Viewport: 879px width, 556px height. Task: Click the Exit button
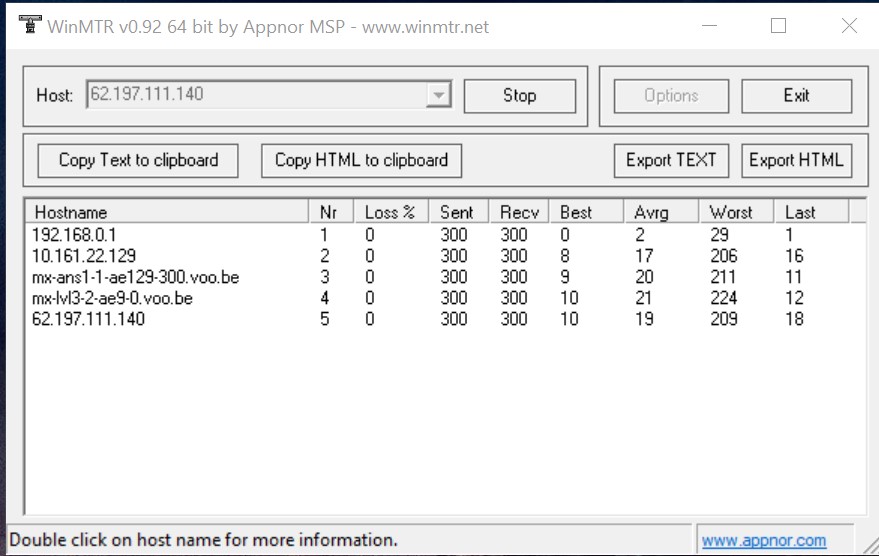(797, 96)
